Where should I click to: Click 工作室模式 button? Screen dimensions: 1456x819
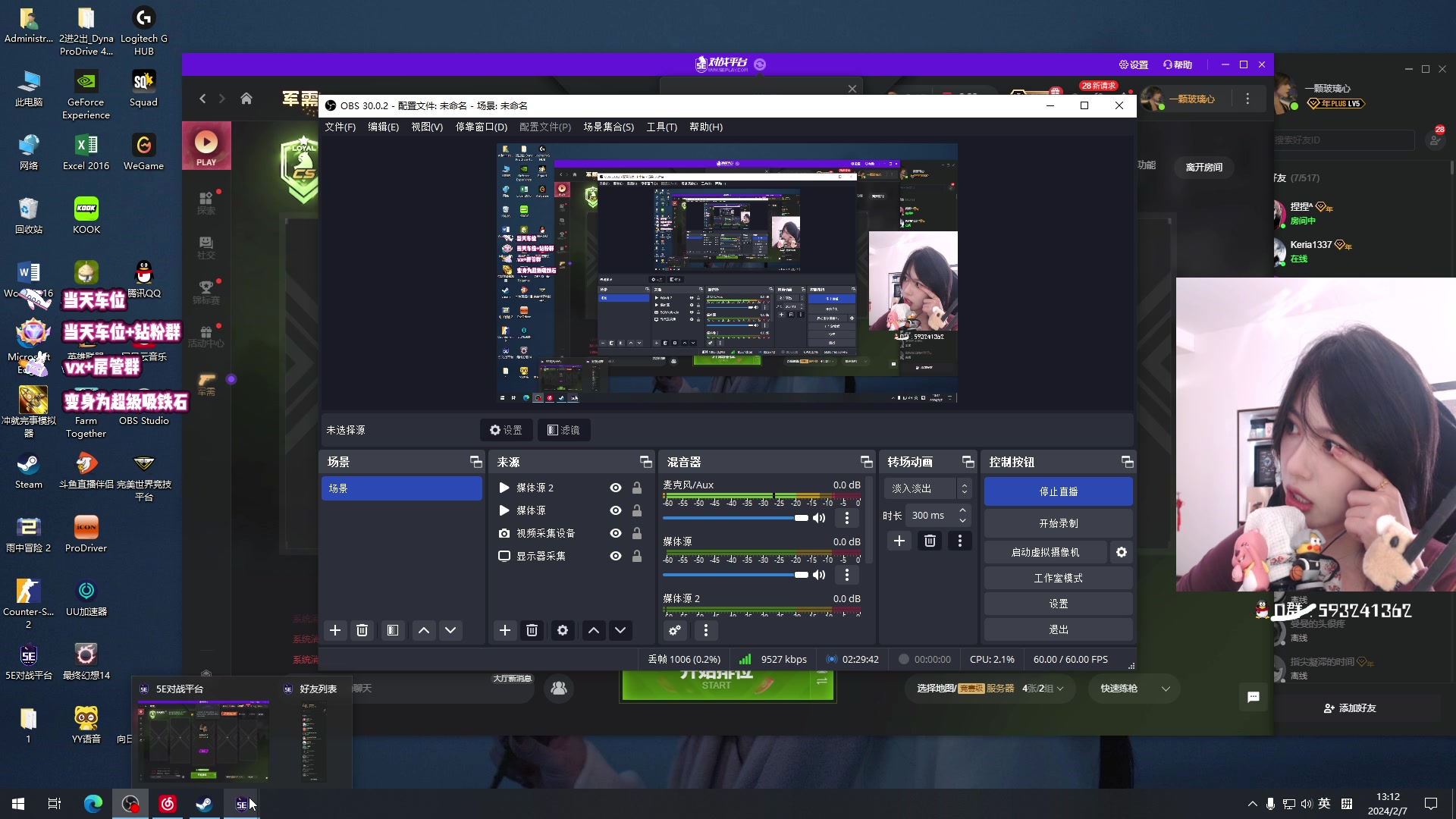click(1058, 578)
